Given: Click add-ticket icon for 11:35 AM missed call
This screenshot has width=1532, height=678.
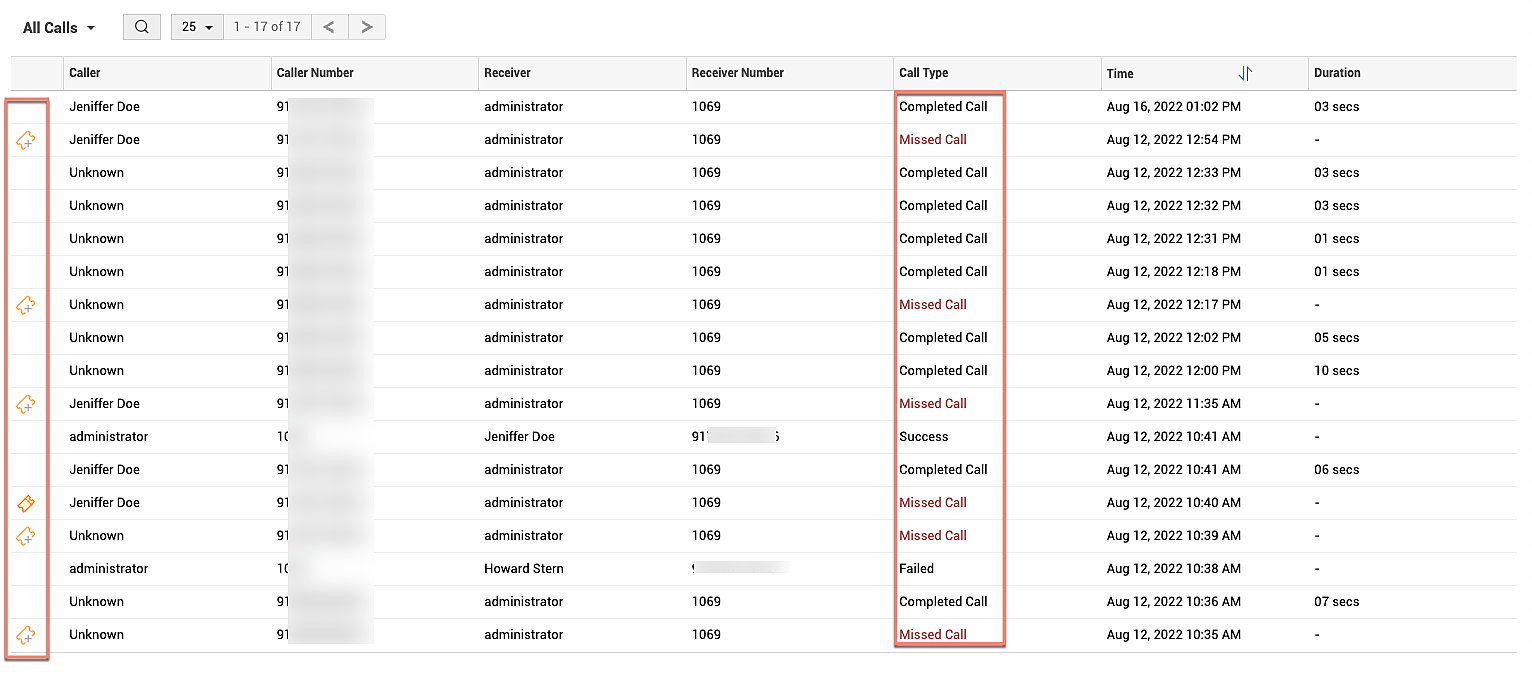Looking at the screenshot, I should click(26, 404).
